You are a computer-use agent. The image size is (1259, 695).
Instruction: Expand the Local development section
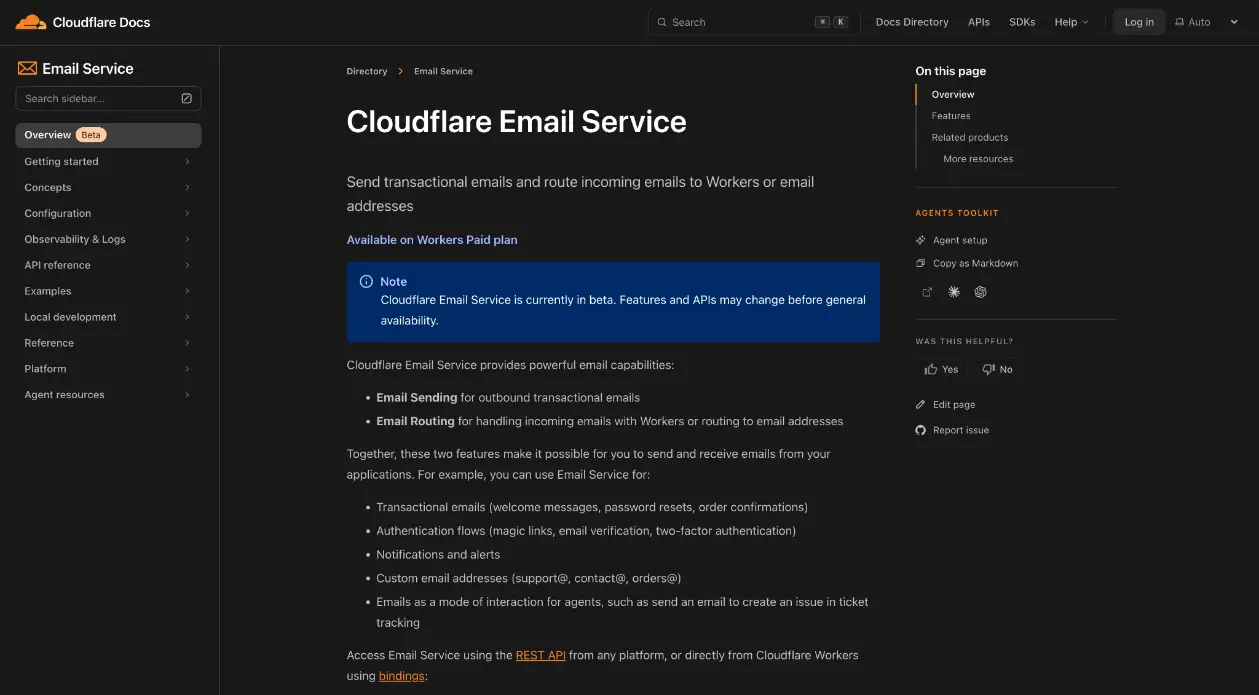coord(108,317)
